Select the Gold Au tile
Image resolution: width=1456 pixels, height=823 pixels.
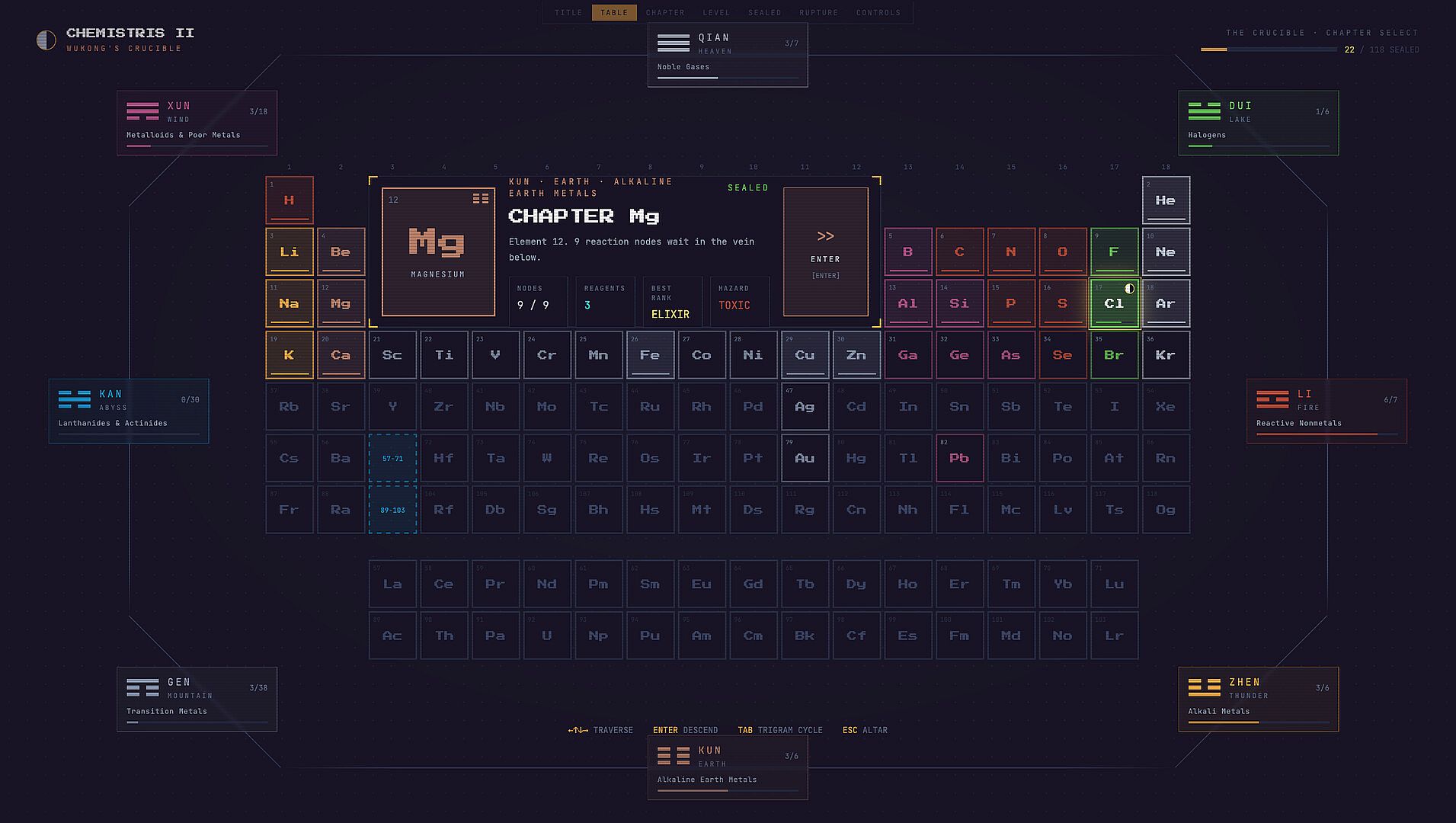805,458
